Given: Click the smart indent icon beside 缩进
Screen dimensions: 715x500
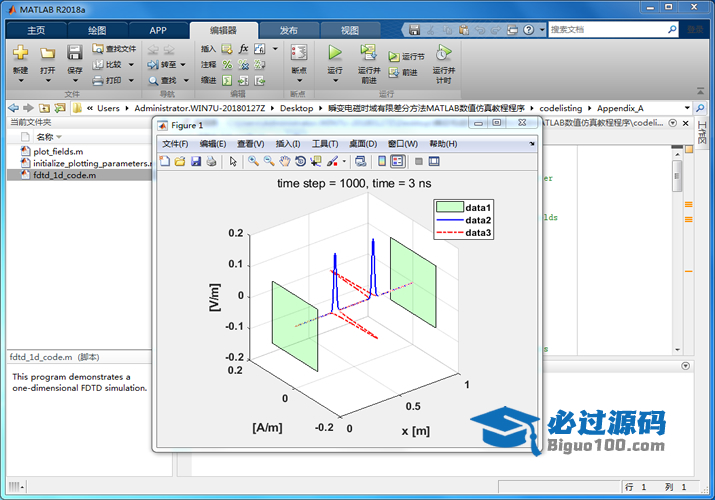Looking at the screenshot, I should click(x=227, y=81).
